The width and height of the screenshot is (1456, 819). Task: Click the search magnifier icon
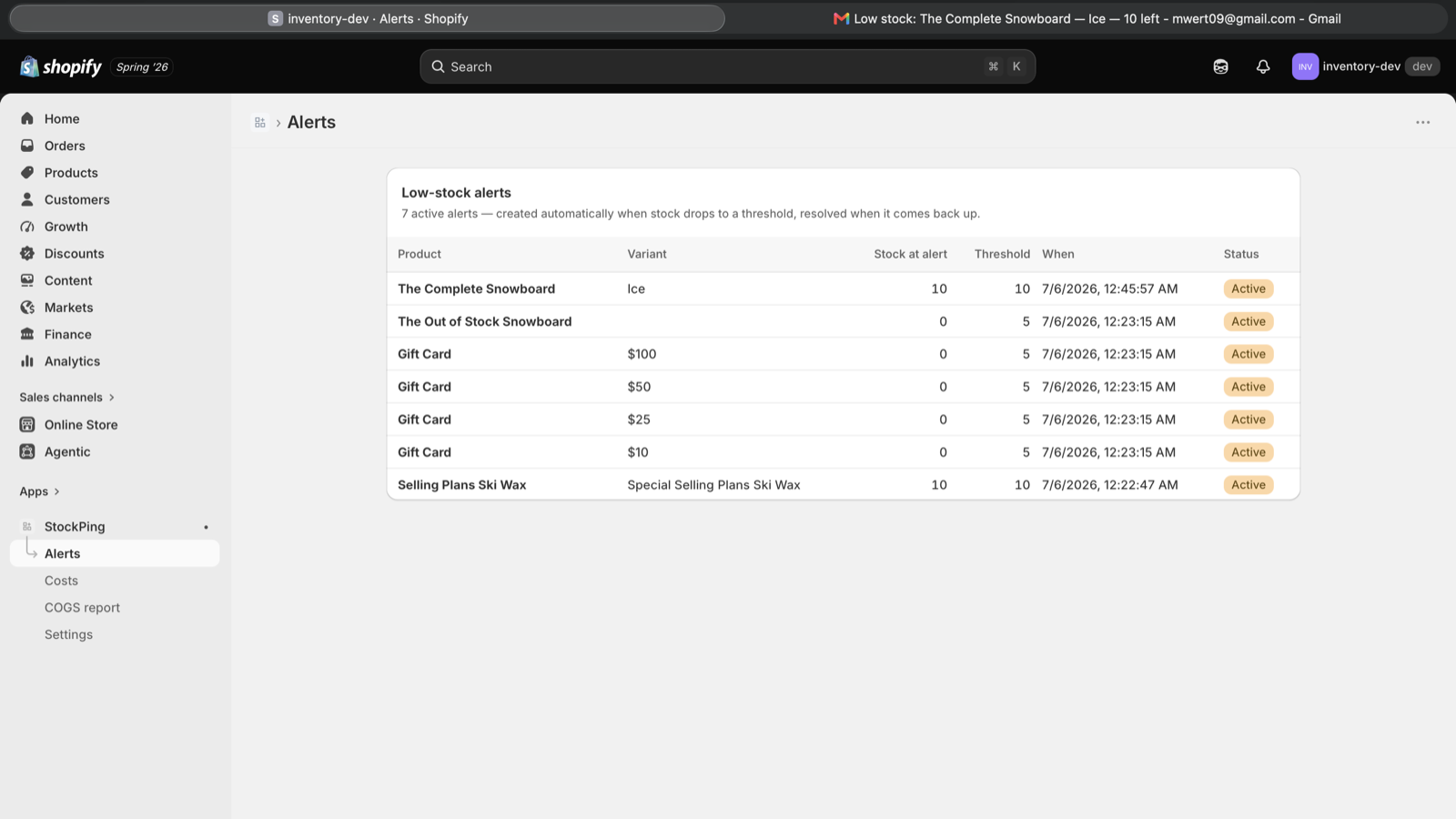click(x=438, y=66)
